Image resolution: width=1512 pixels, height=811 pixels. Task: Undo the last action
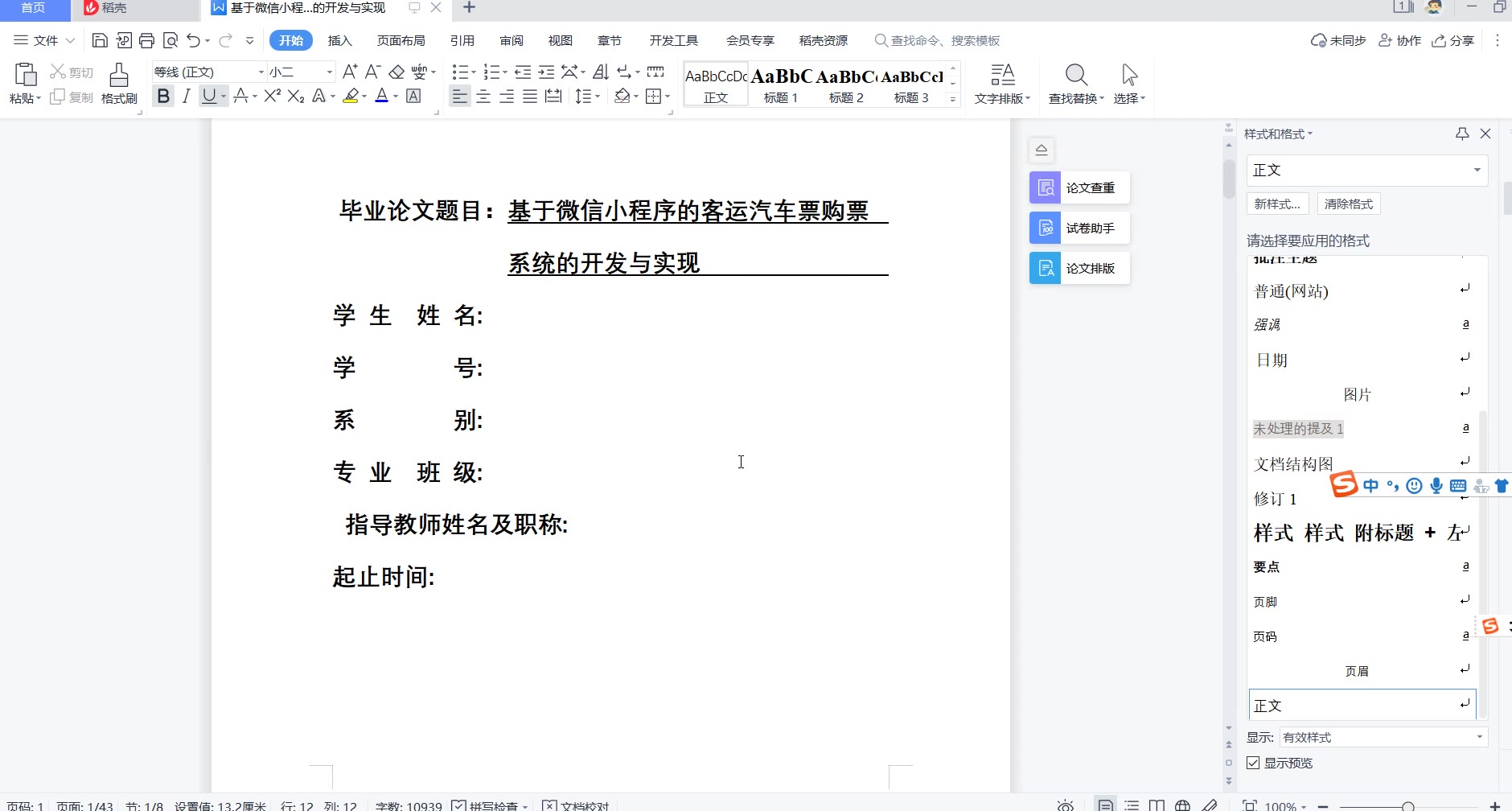coord(193,40)
